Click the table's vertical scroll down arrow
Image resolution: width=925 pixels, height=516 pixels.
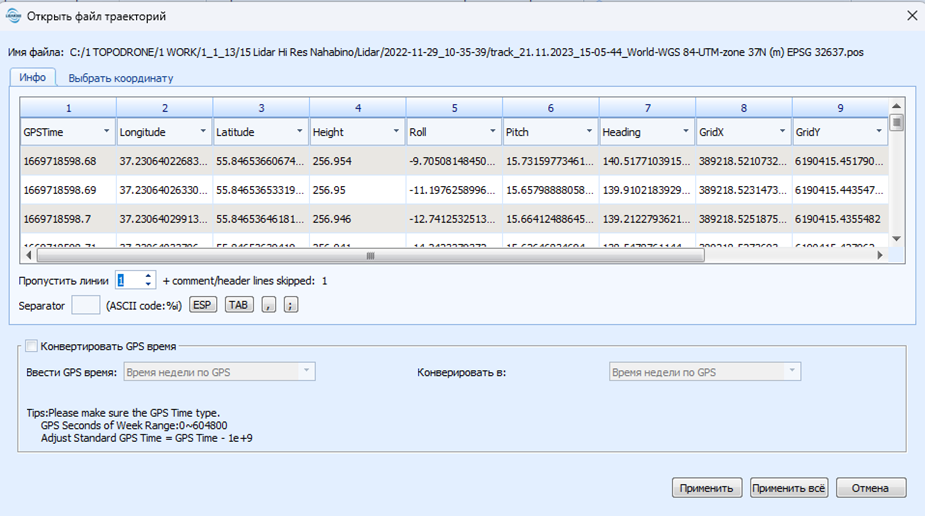pyautogui.click(x=897, y=239)
